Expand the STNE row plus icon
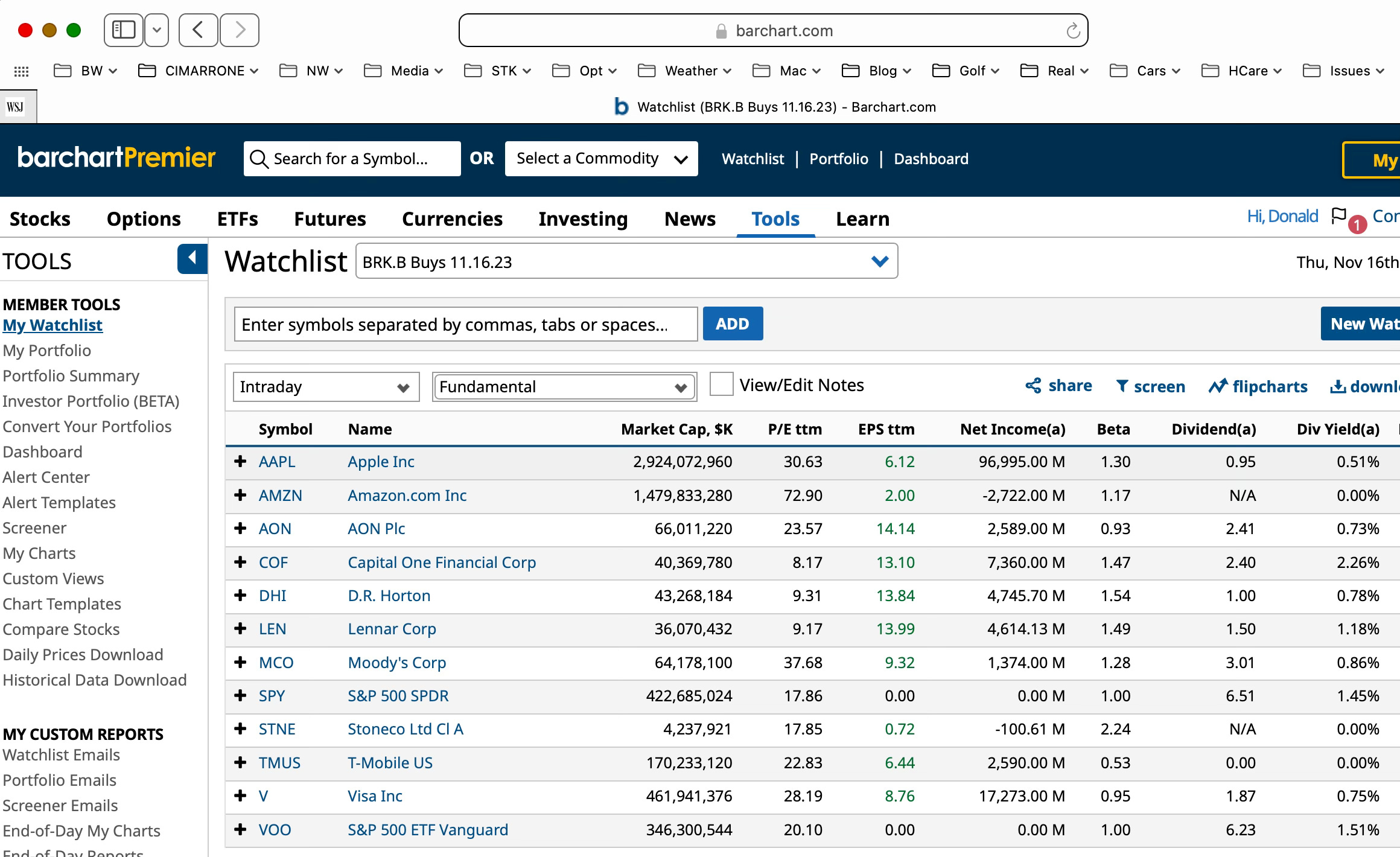This screenshot has height=857, width=1400. [x=240, y=729]
